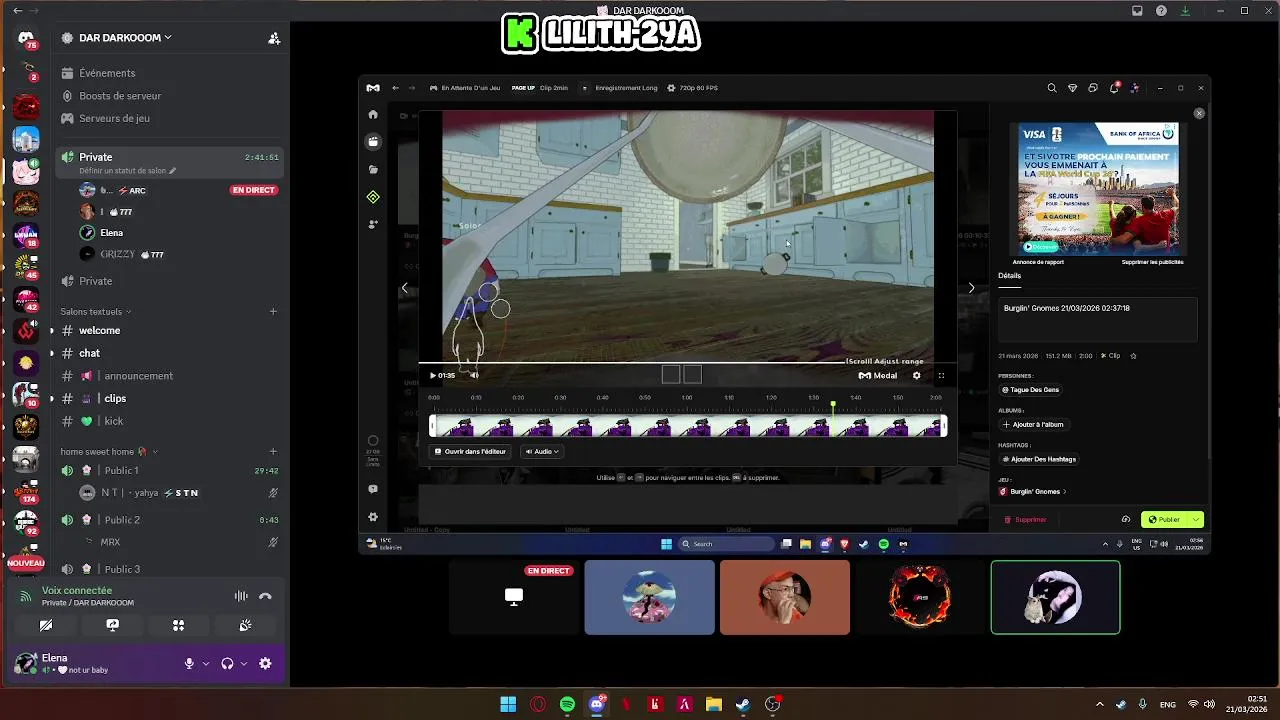
Task: Play the clip at 01:35
Action: pyautogui.click(x=433, y=376)
